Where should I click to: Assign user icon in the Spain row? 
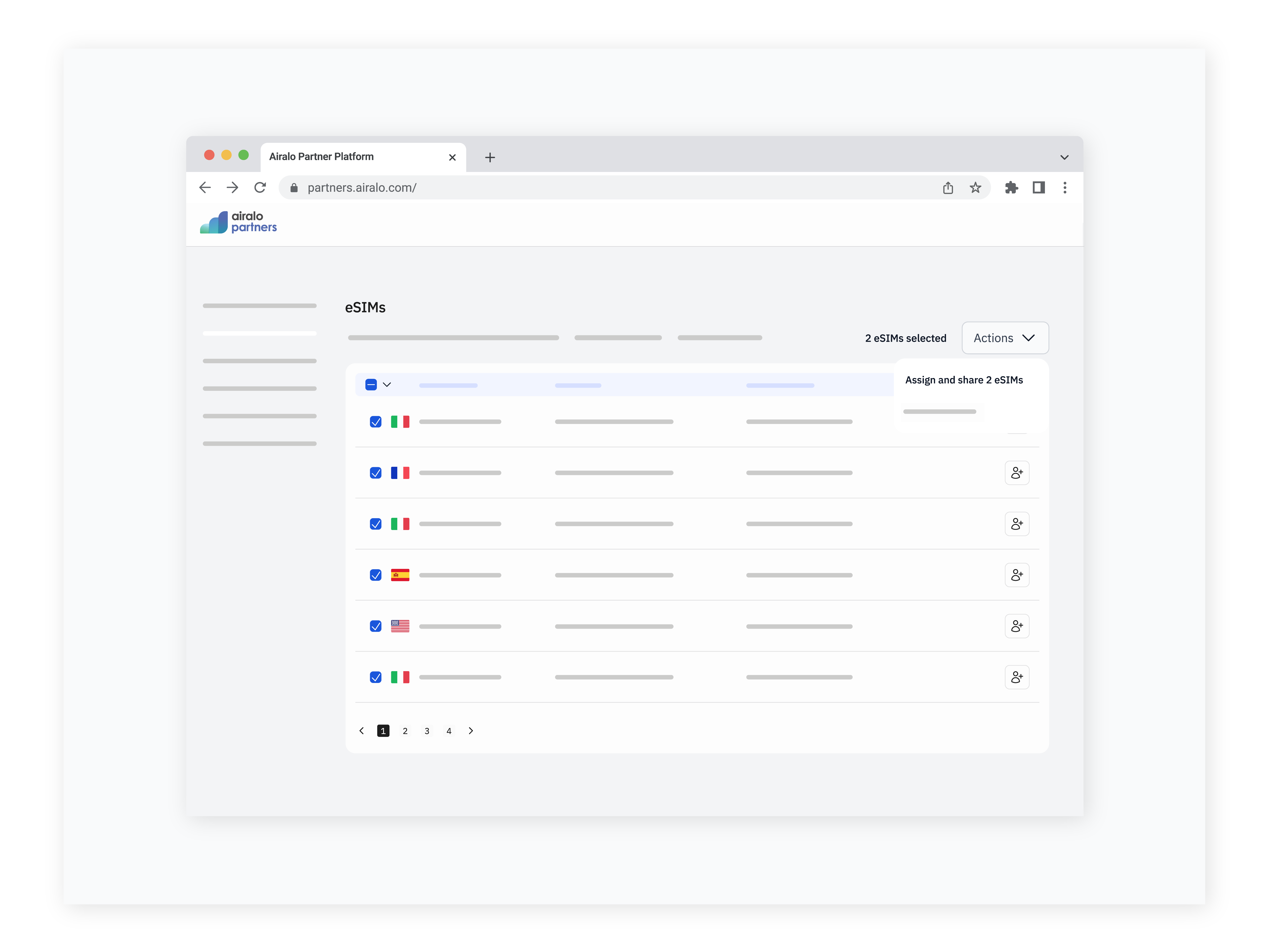[1017, 575]
